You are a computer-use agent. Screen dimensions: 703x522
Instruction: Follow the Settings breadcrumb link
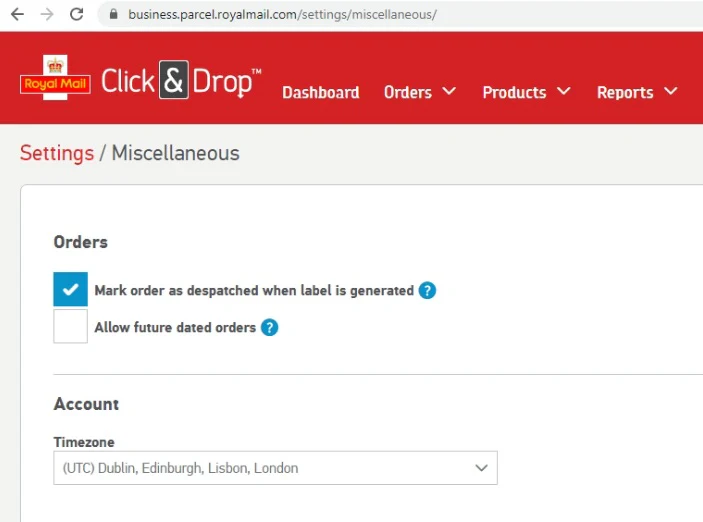coord(56,153)
